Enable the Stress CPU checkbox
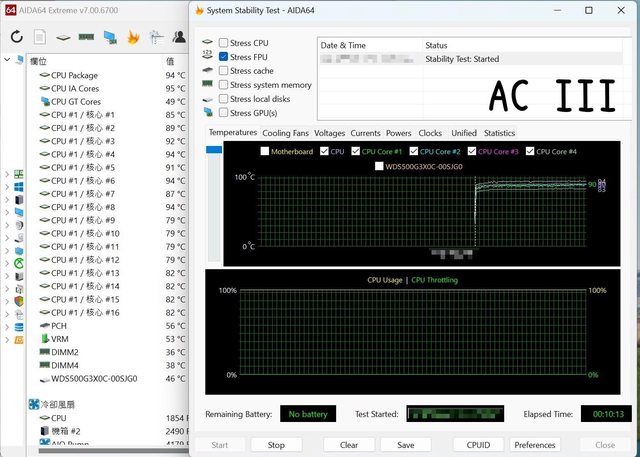This screenshot has height=457, width=640. pyautogui.click(x=223, y=43)
